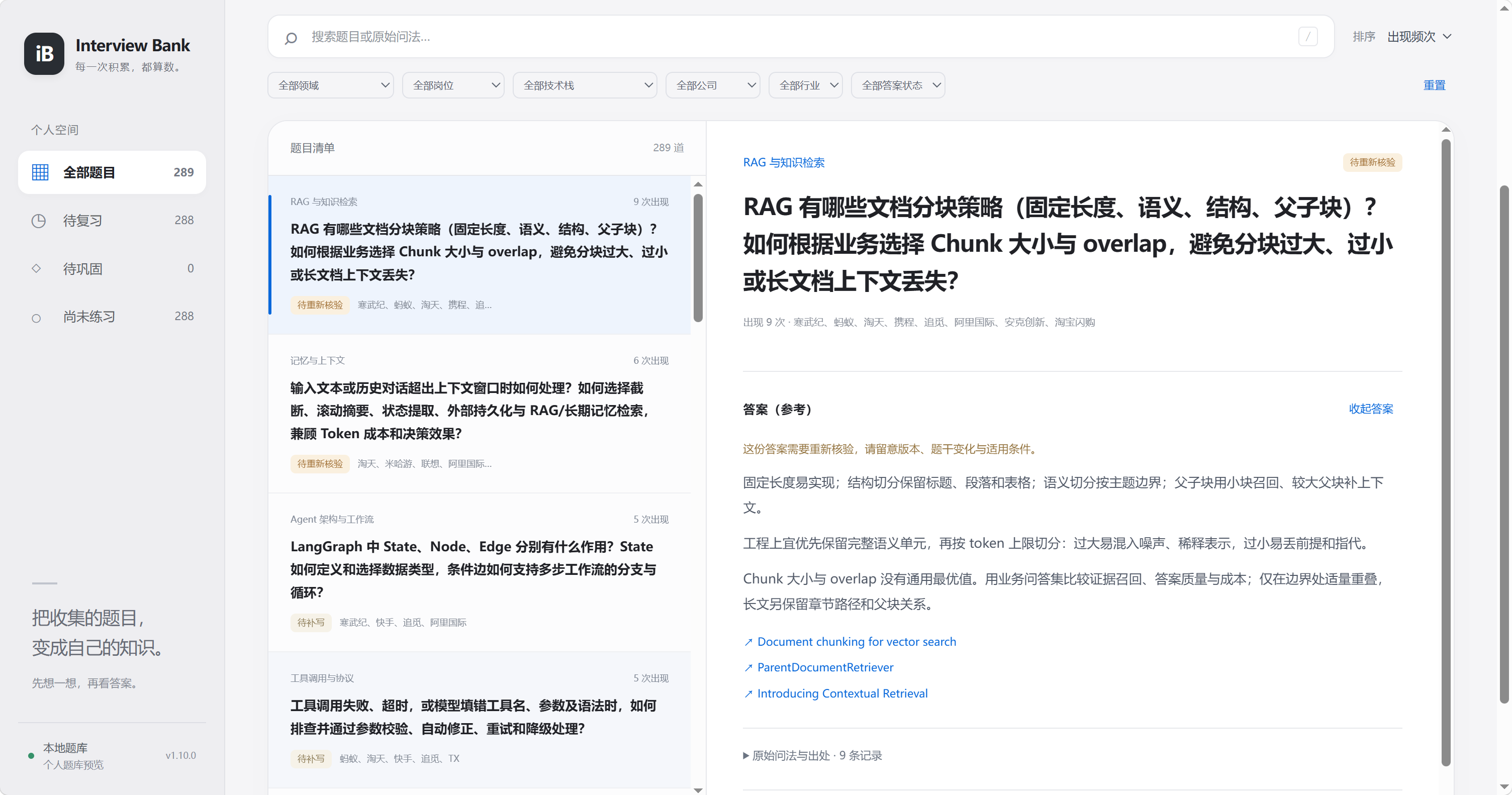Open the 全部答案状态 filter dropdown
Viewport: 1512px width, 795px height.
[897, 85]
